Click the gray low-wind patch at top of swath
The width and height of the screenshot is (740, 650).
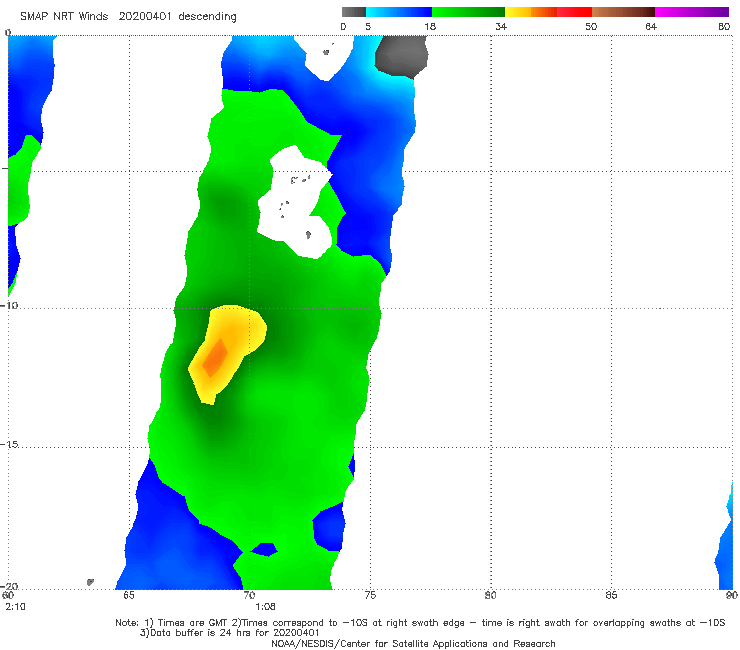coord(402,56)
